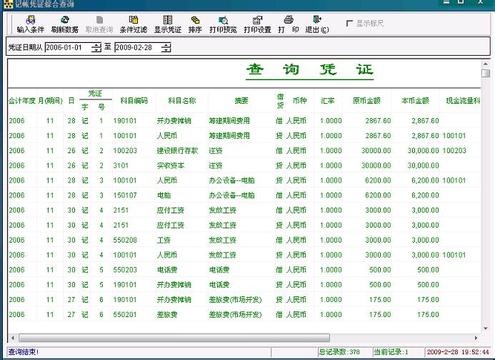
Task: Toggle the 显示标尺 show ruler checkbox
Action: click(349, 23)
